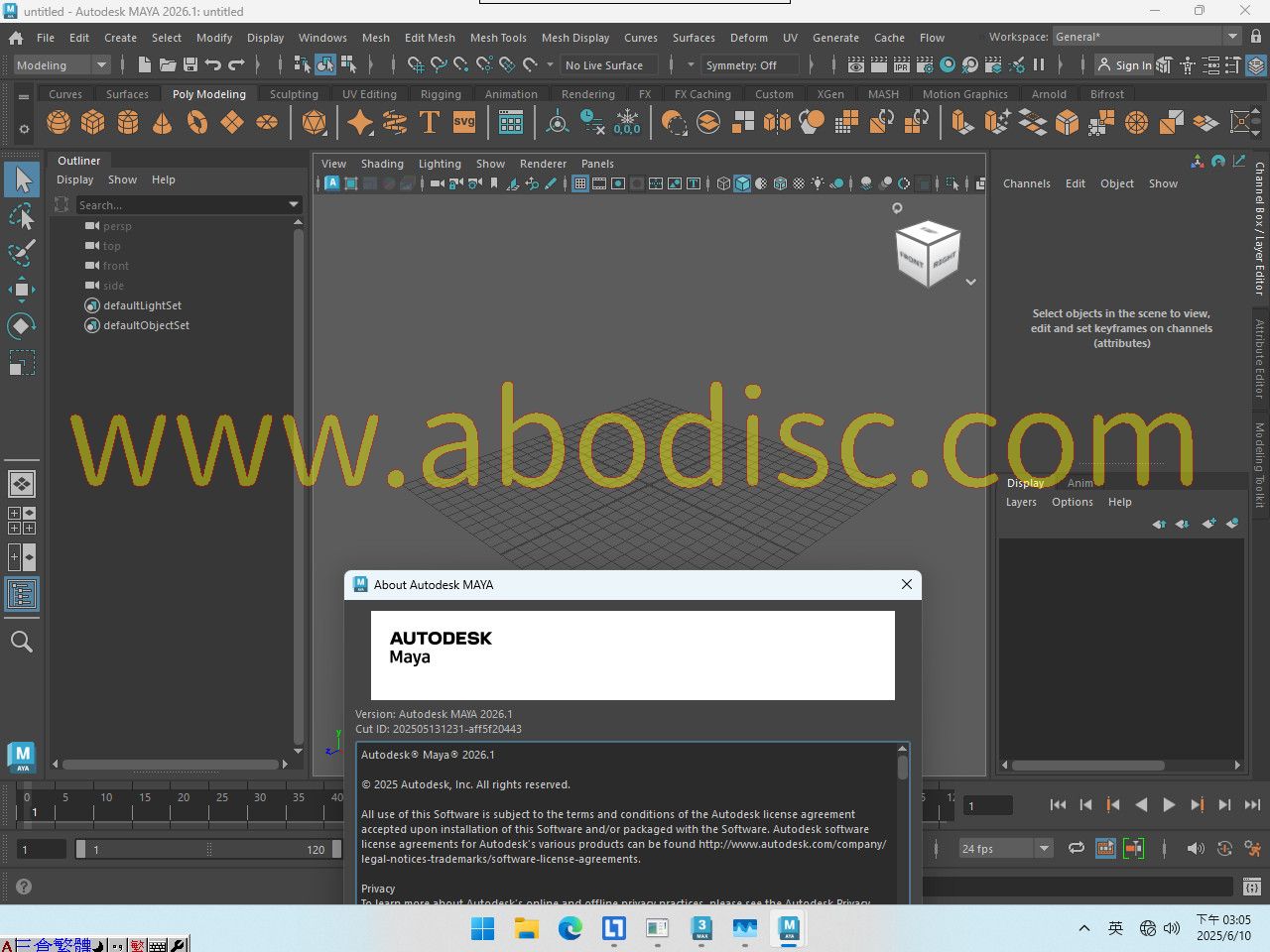1270x952 pixels.
Task: Switch to the Rigging shelf tab
Action: [441, 94]
